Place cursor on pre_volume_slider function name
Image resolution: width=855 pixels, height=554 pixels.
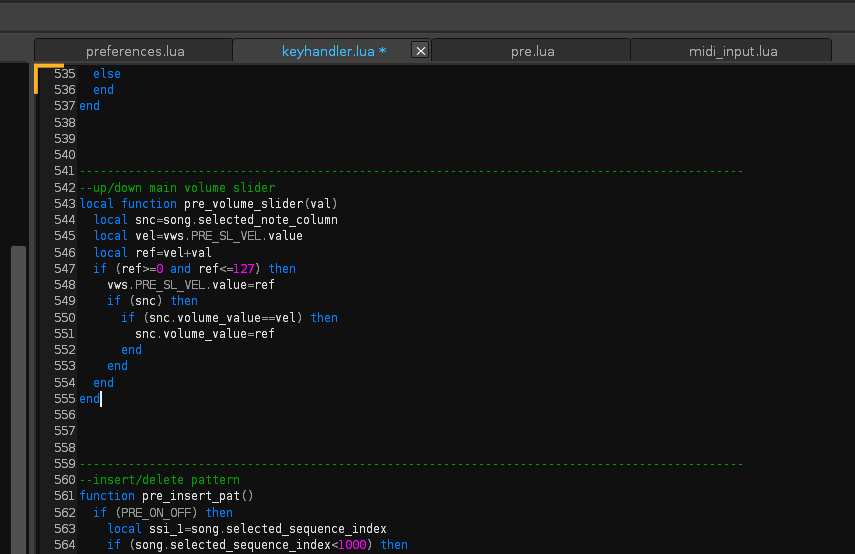pos(243,204)
